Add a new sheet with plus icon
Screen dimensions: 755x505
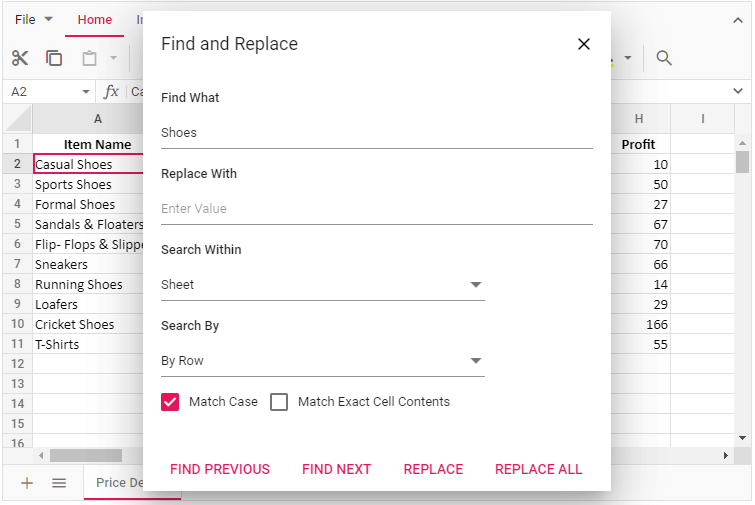pyautogui.click(x=27, y=483)
